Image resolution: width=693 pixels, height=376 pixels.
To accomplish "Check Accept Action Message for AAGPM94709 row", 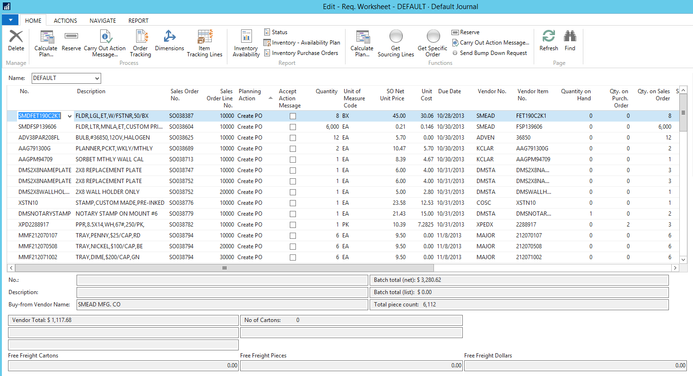I will pyautogui.click(x=293, y=160).
